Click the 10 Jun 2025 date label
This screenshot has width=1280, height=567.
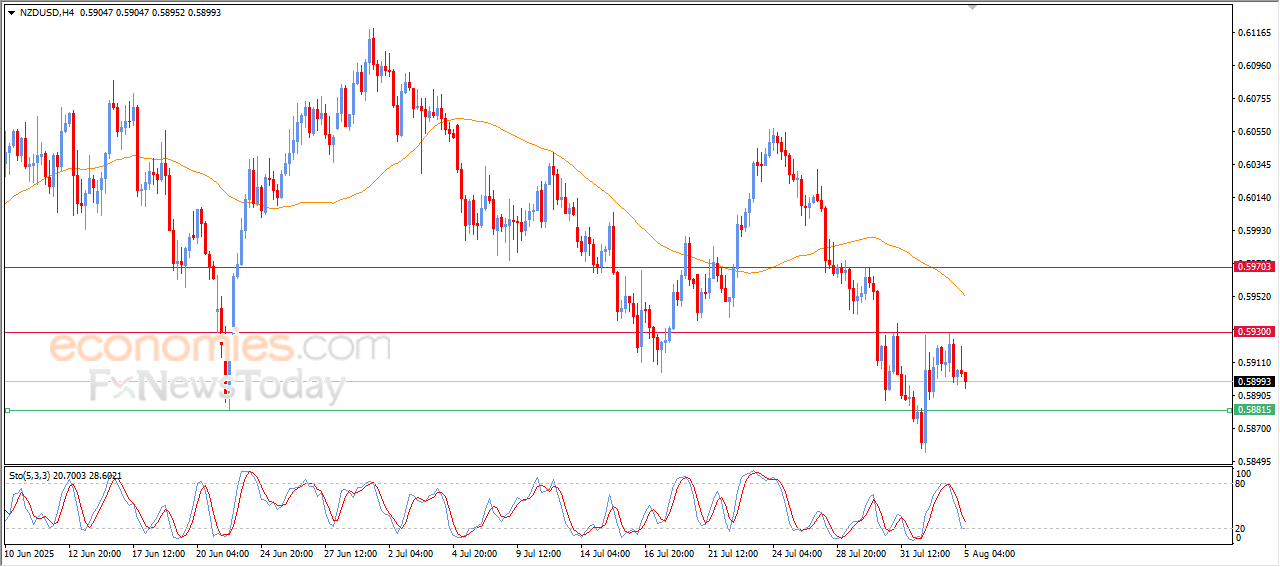(27, 553)
